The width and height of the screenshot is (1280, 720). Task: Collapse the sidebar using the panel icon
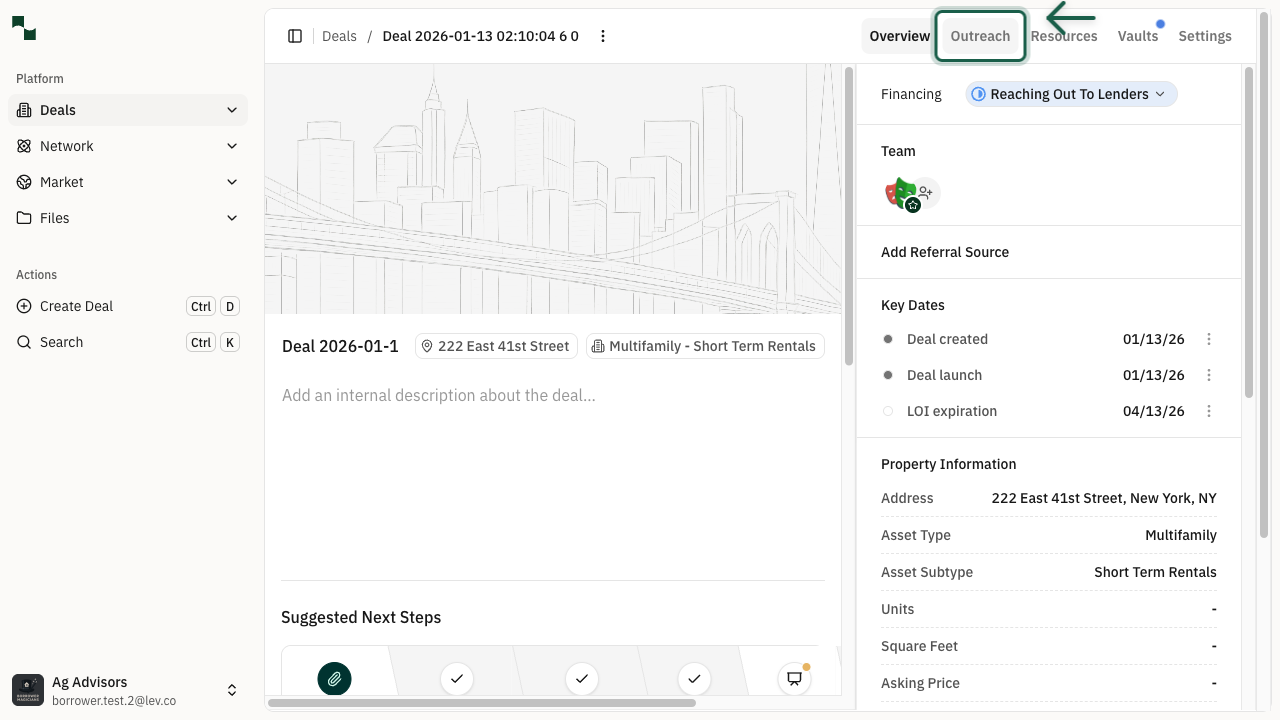tap(295, 35)
